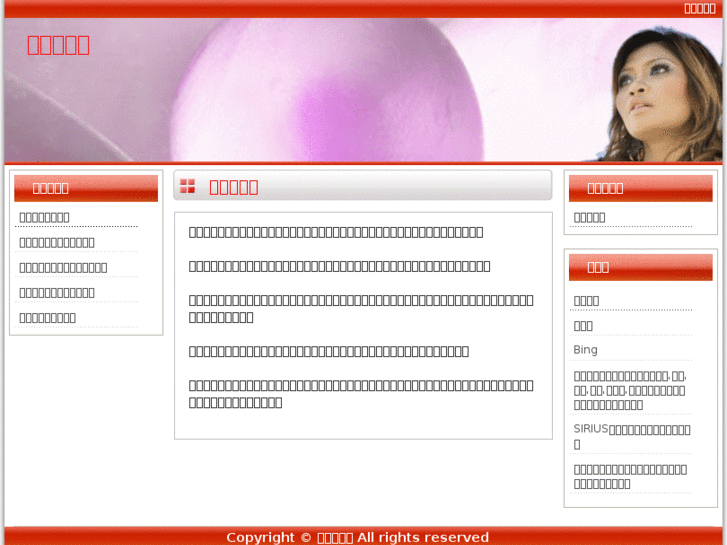Click the red site title in the banner
This screenshot has height=545, width=727.
(58, 45)
